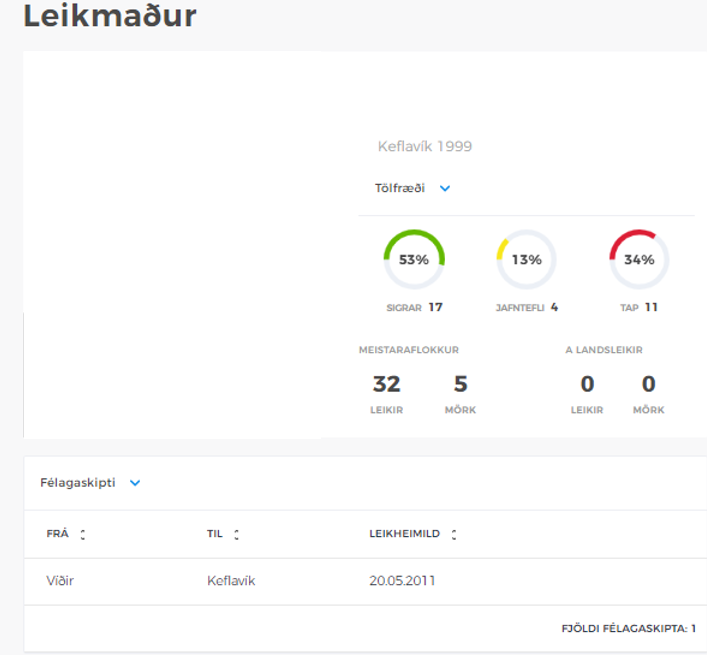The width and height of the screenshot is (707, 658).
Task: Click the A LANDSLEIKIR label
Action: [604, 350]
